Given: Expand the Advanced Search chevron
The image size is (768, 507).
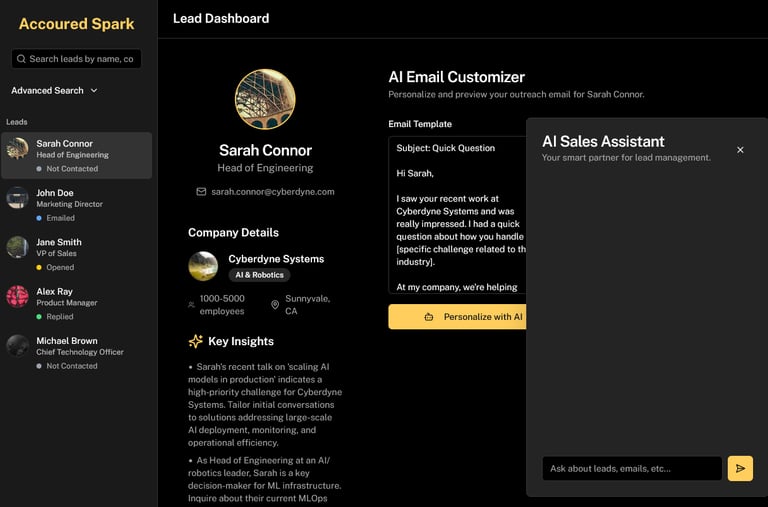Looking at the screenshot, I should coord(94,91).
